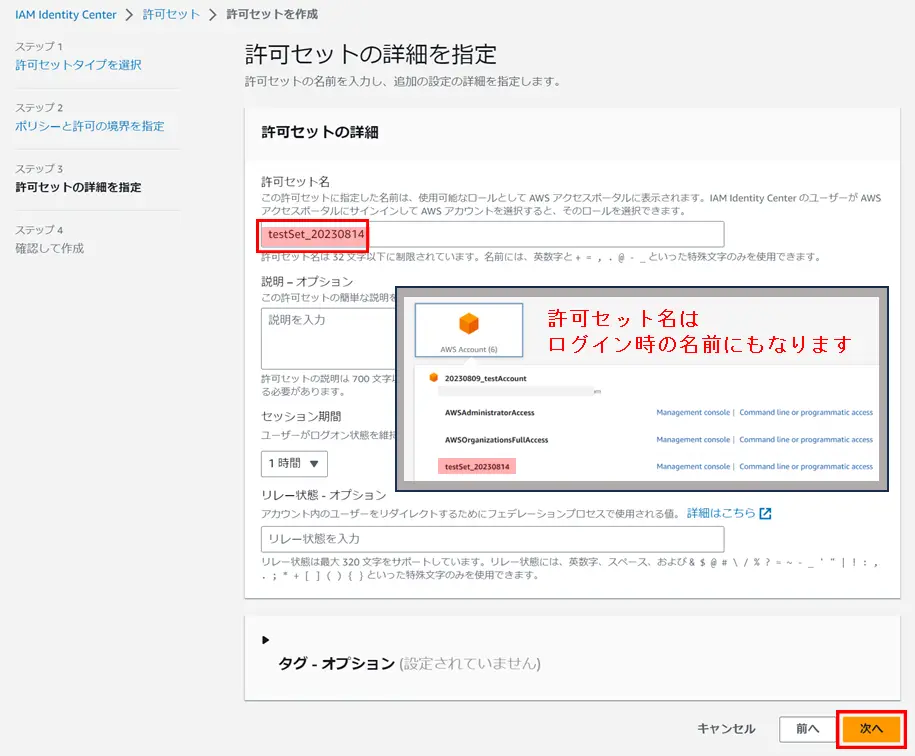
Task: Go to 許可セット breadcrumb link
Action: pos(171,15)
